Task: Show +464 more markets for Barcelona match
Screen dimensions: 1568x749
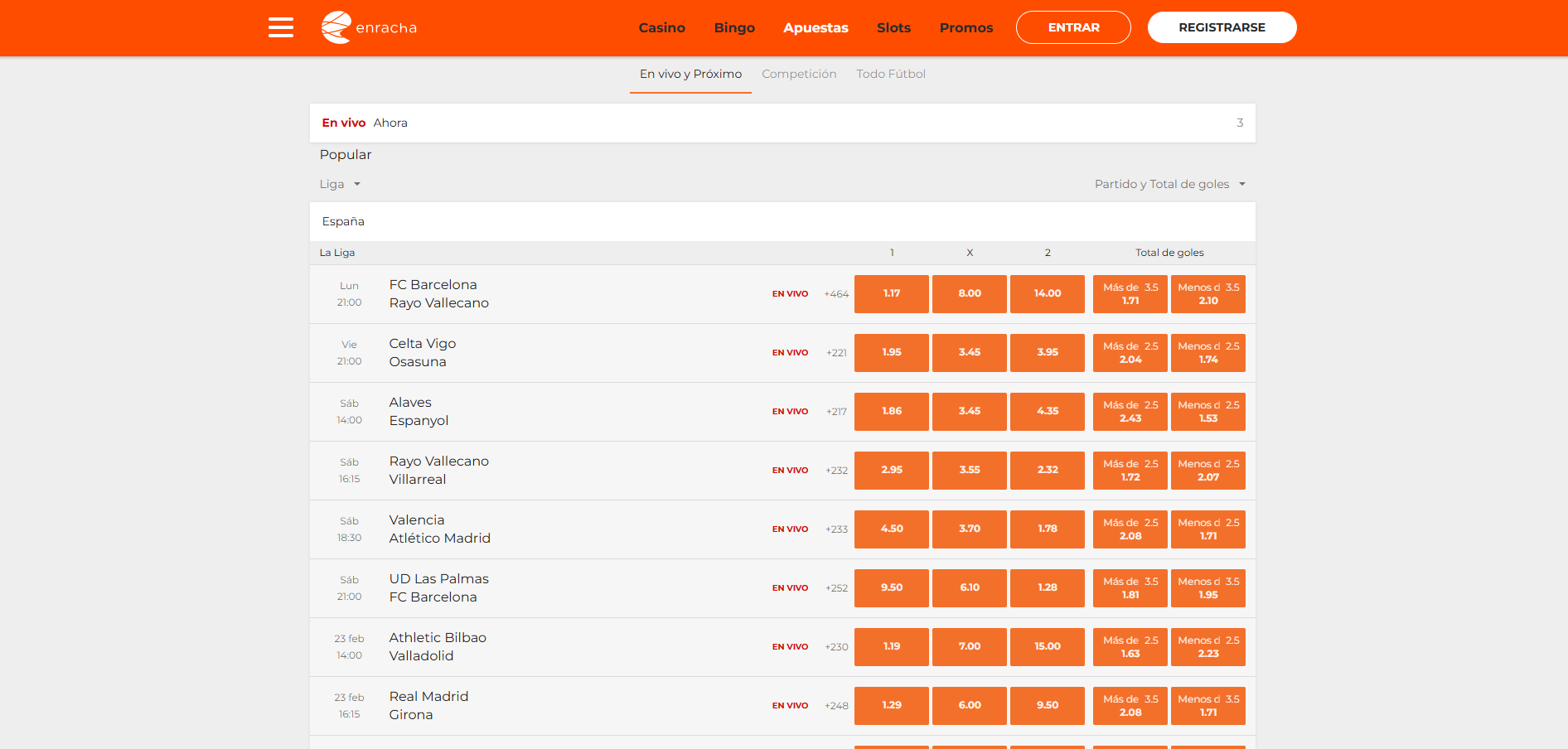Action: click(836, 294)
